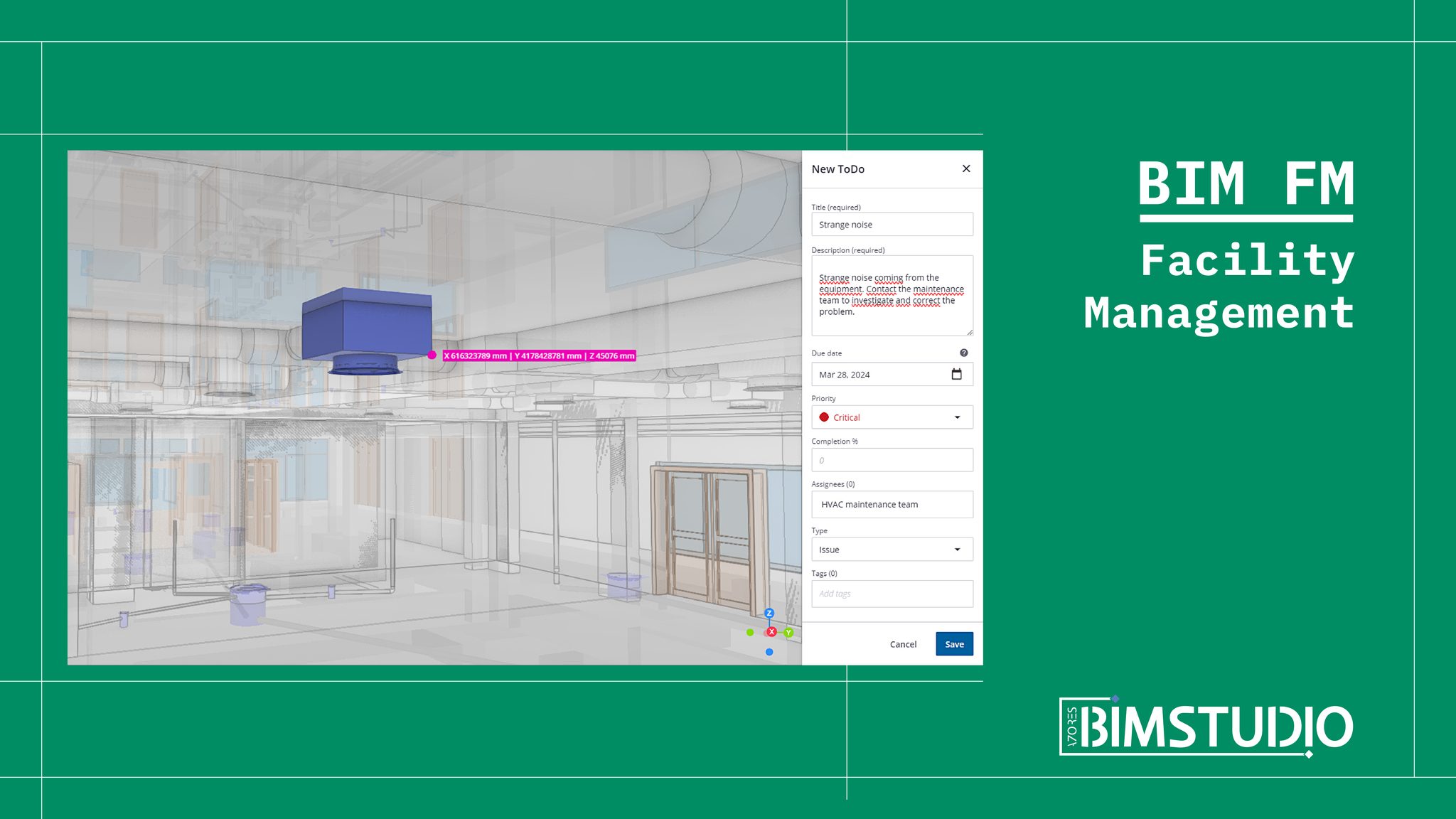The height and width of the screenshot is (819, 1456).
Task: Click the unlabeled green dot on the gizmo
Action: [750, 632]
